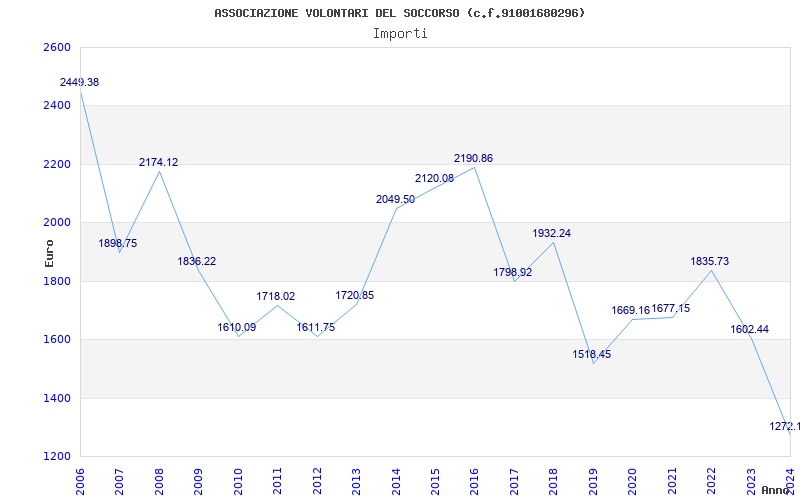Click the 2600 y-axis tick label

(x=56, y=47)
